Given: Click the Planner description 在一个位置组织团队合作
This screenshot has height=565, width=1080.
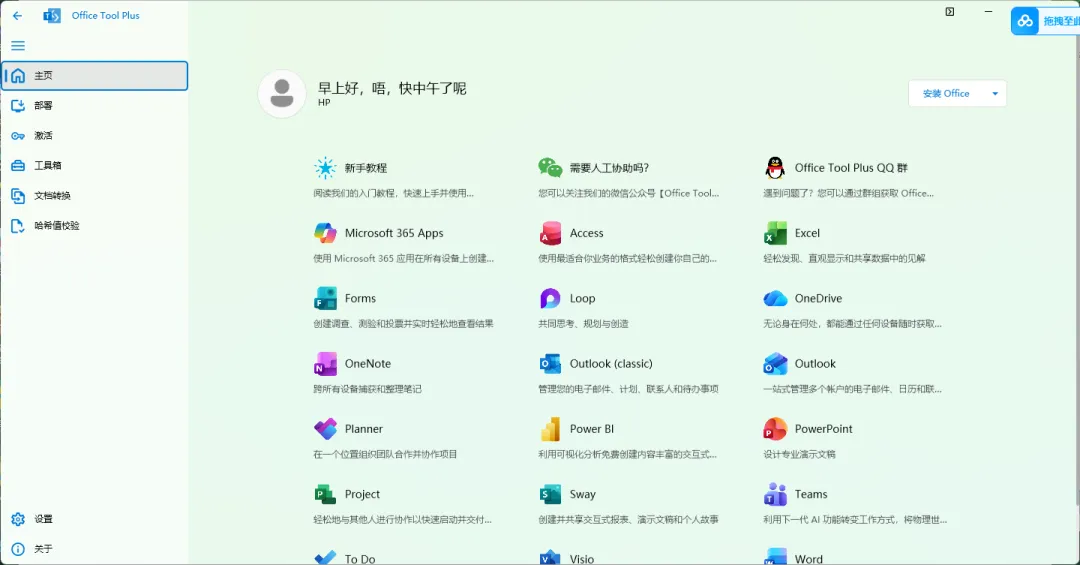Looking at the screenshot, I should (x=385, y=454).
